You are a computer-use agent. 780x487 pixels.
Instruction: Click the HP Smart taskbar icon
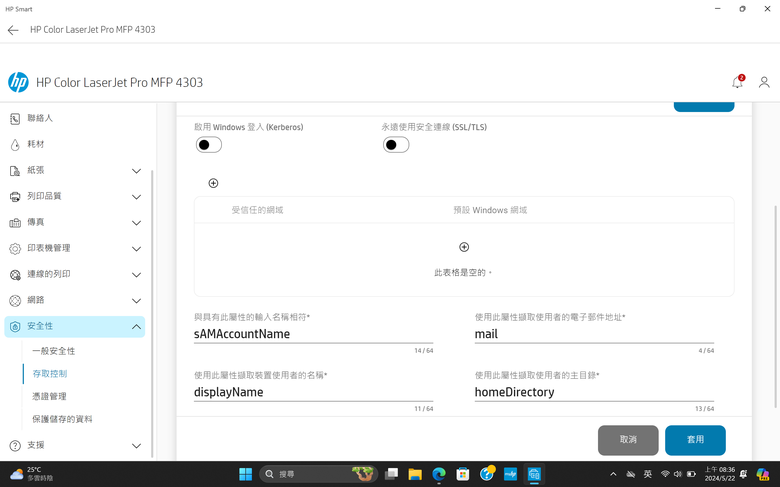tap(534, 474)
